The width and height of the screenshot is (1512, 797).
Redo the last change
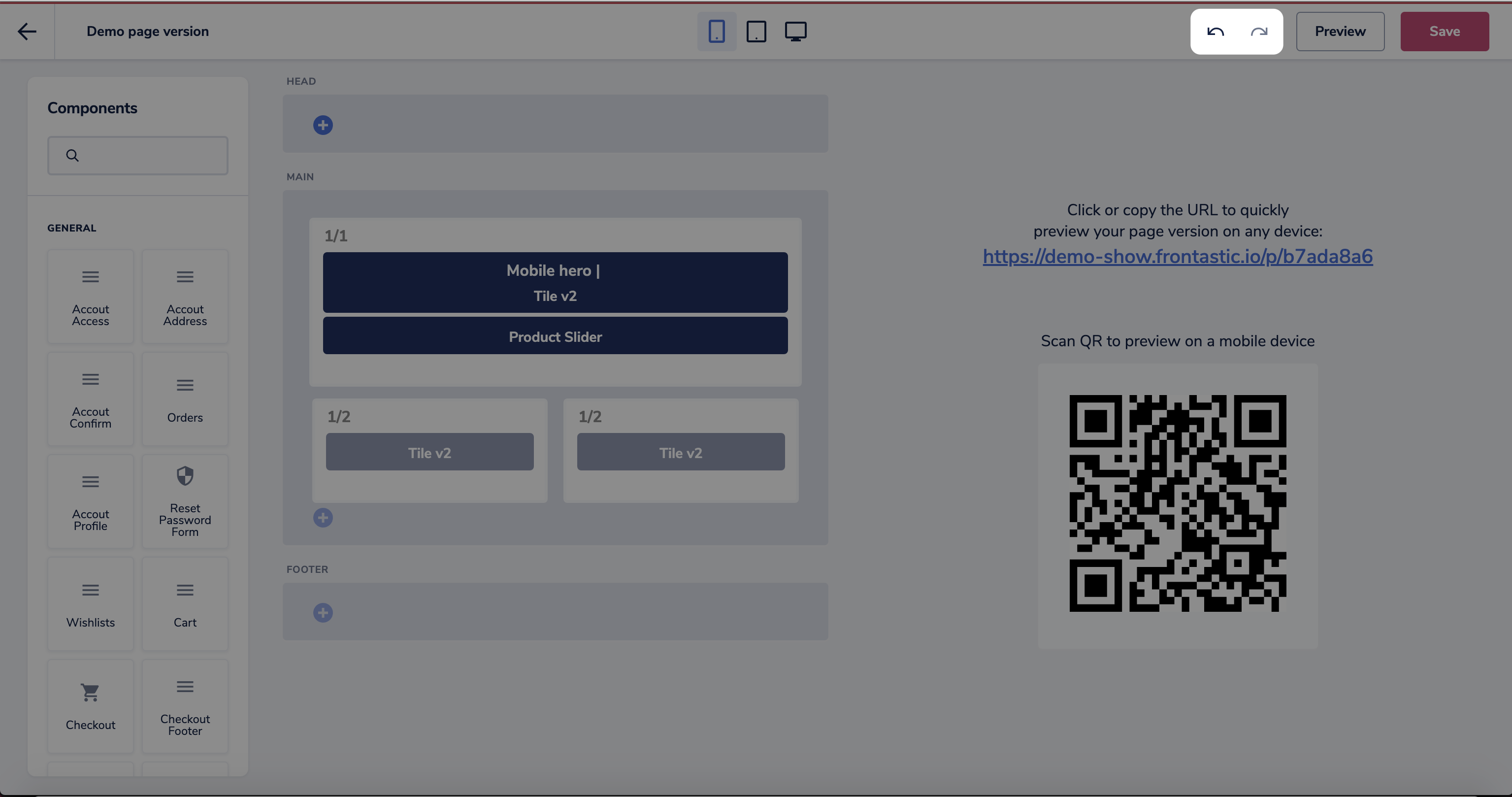[1258, 31]
